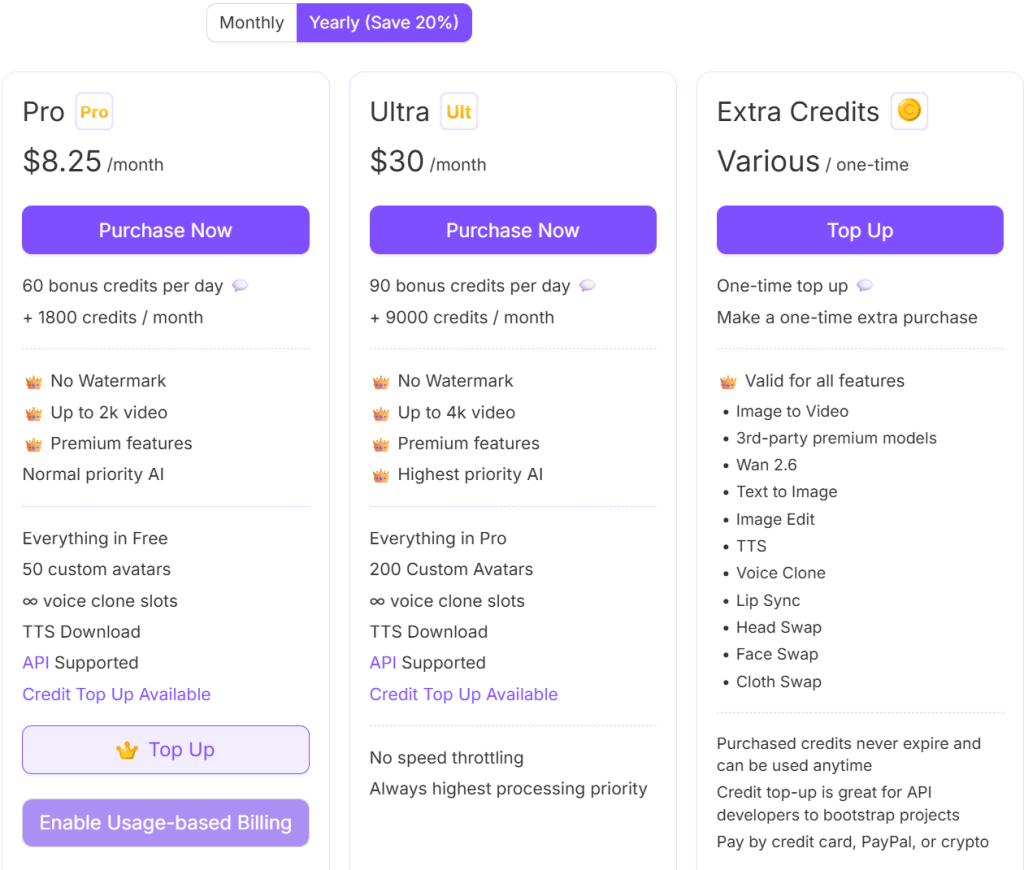Click the Extra Credits gold coin icon

point(909,111)
